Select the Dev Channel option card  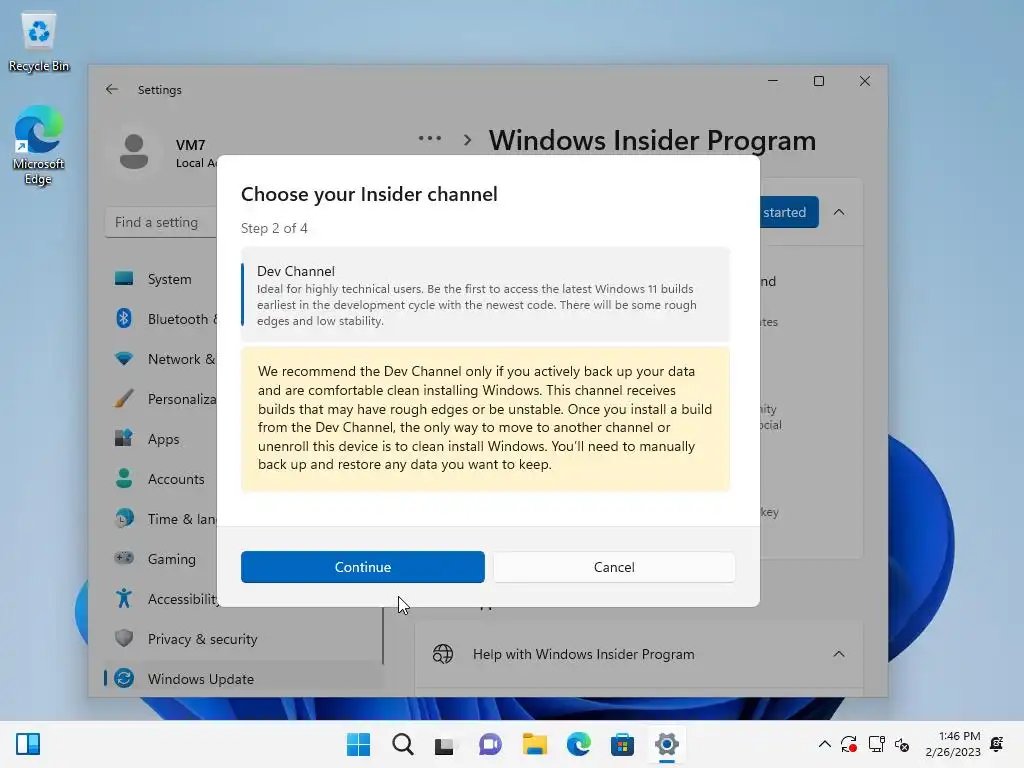click(x=485, y=295)
